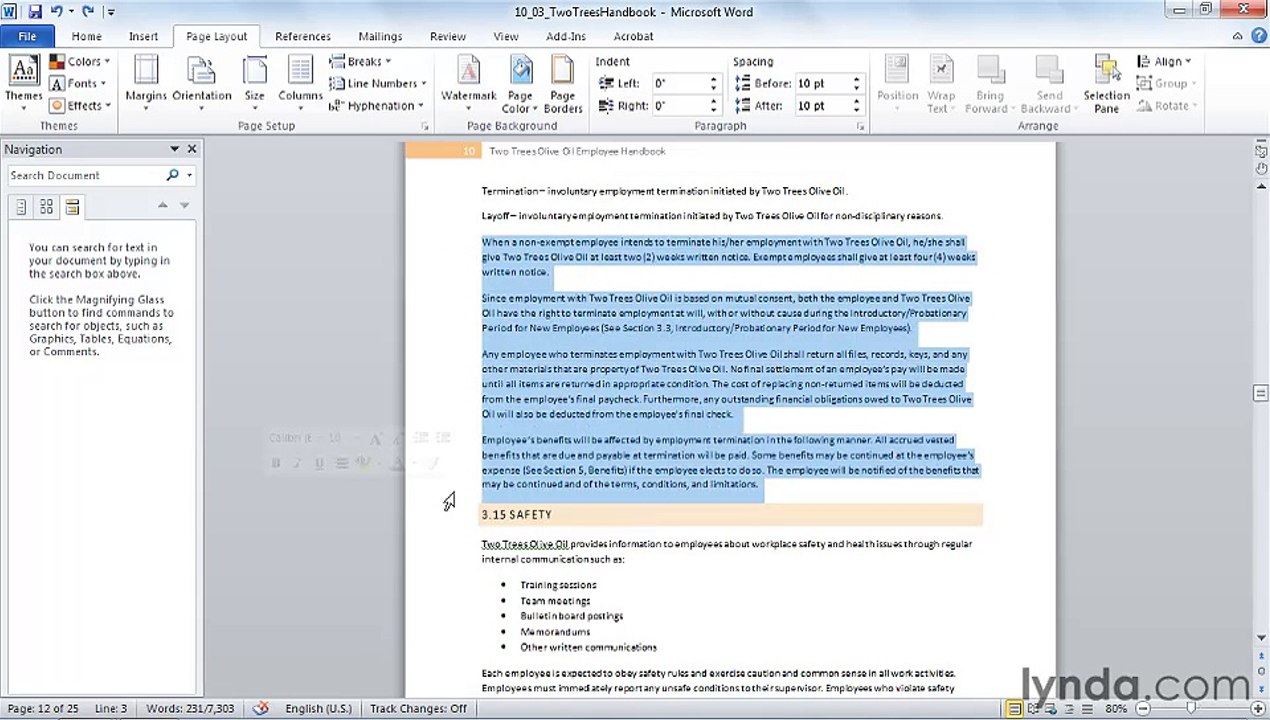Open the Page Setup dialog launcher
The image size is (1270, 720).
[424, 127]
